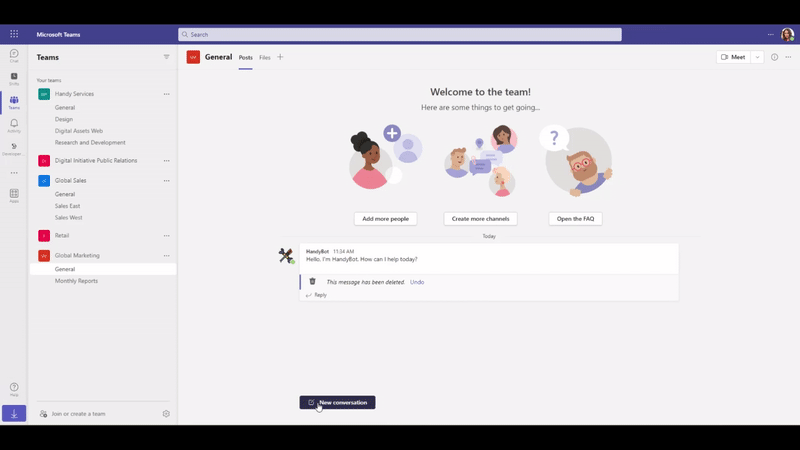Screen dimensions: 800x450
Task: Collapse the Global Marketing team
Action: point(77,256)
